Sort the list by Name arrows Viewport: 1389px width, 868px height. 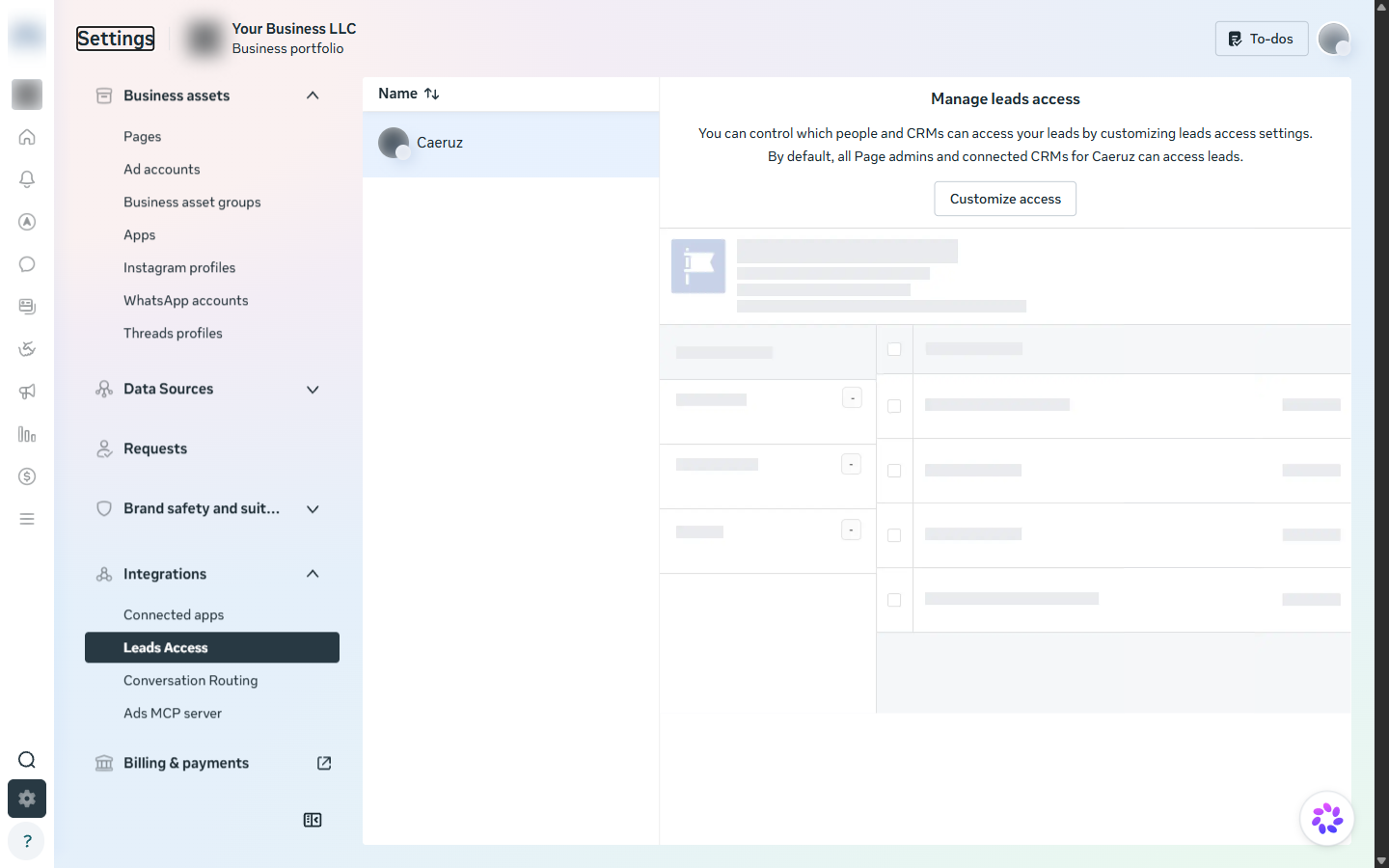pyautogui.click(x=431, y=94)
